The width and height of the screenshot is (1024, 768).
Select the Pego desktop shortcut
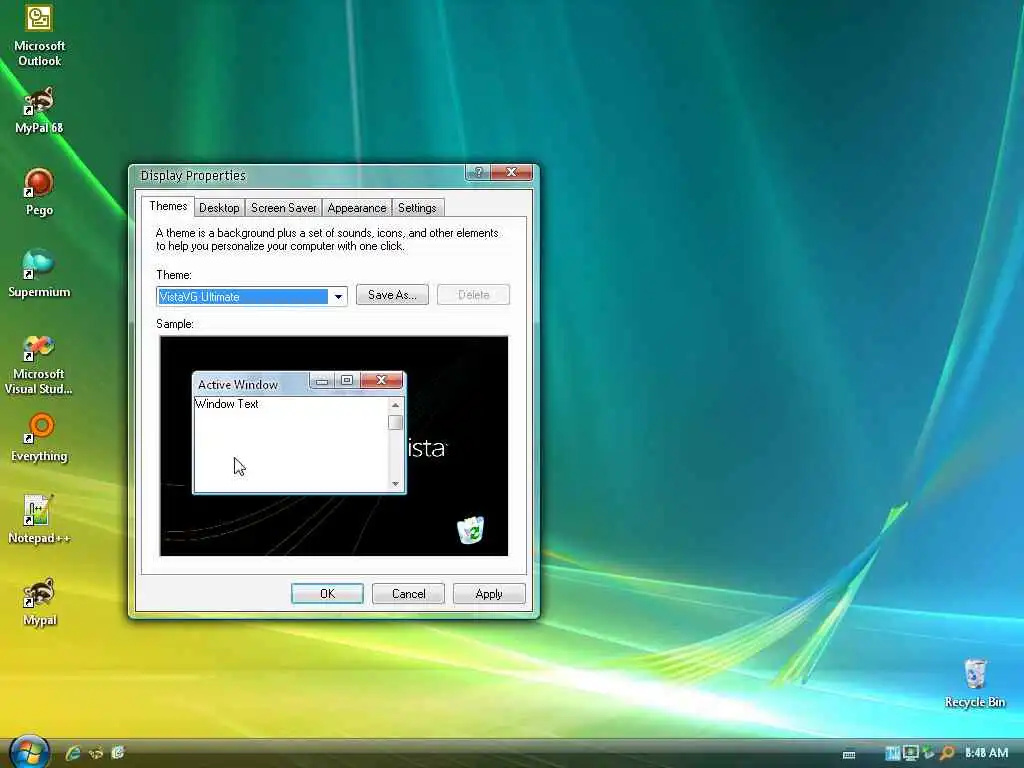39,191
